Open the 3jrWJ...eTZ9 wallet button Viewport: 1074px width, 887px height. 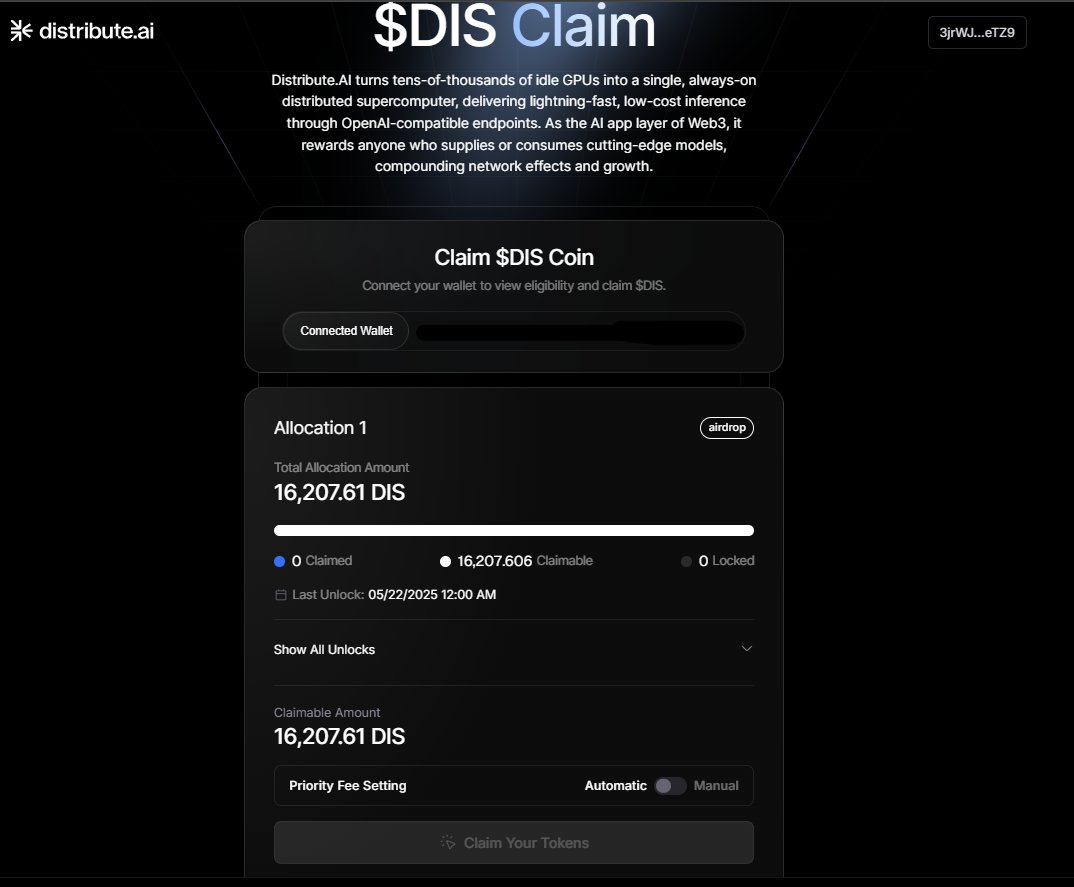(x=977, y=32)
